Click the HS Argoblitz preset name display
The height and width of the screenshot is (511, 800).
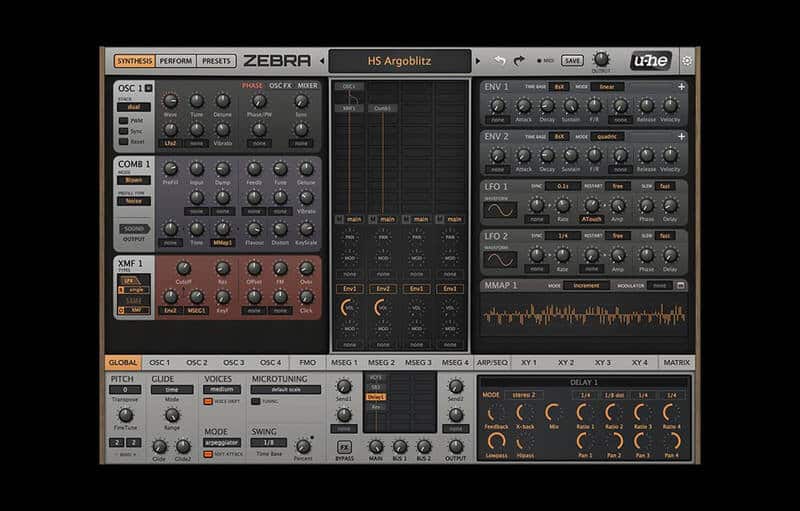[400, 61]
